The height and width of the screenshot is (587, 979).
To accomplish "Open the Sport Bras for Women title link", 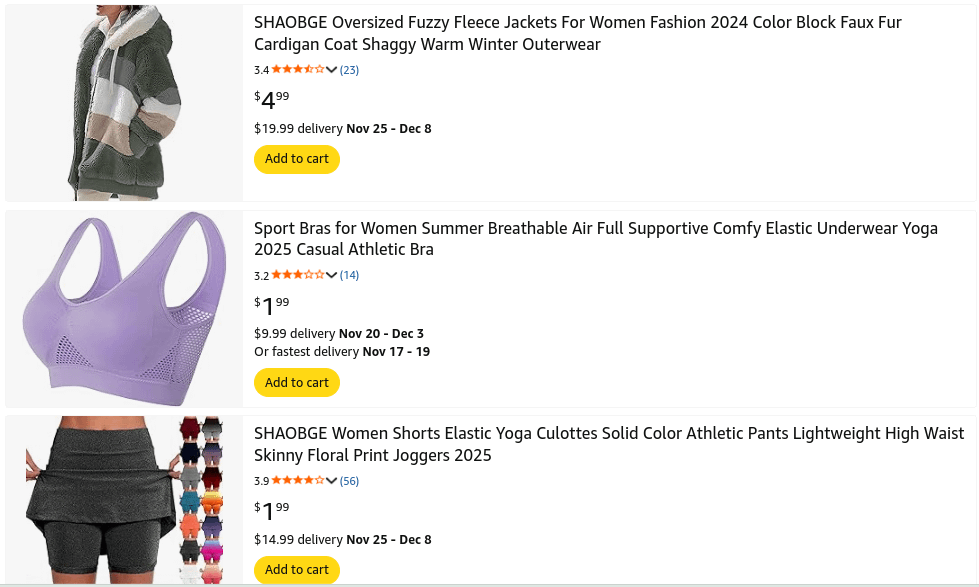I will (x=595, y=239).
